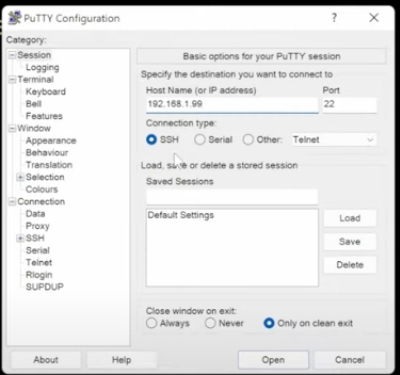Click the question mark help icon
The image size is (400, 375).
pos(334,18)
